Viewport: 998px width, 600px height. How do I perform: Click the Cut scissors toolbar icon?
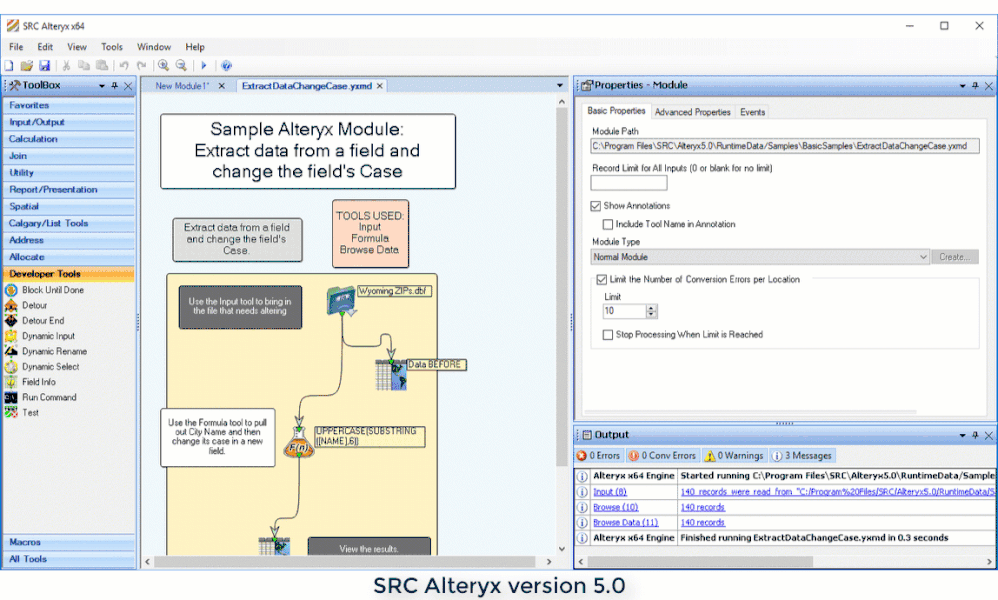66,66
